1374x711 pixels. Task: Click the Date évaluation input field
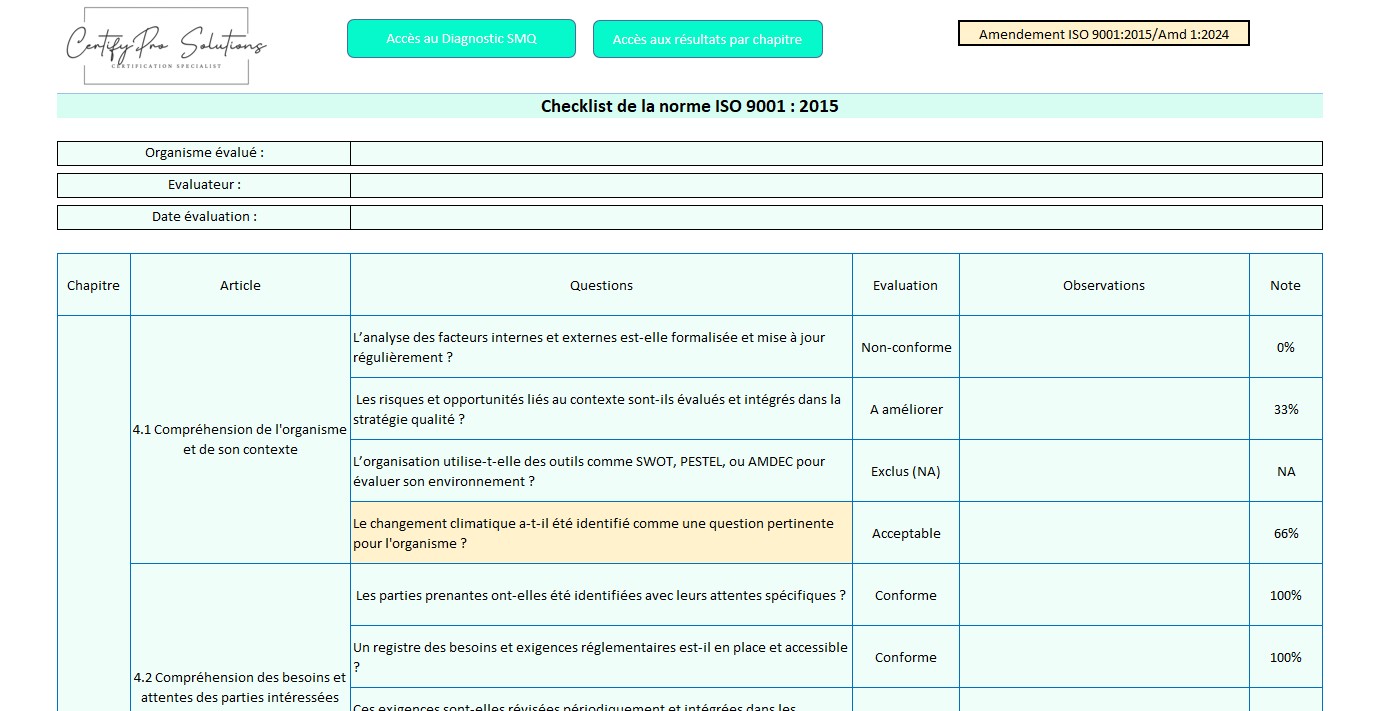coord(836,217)
